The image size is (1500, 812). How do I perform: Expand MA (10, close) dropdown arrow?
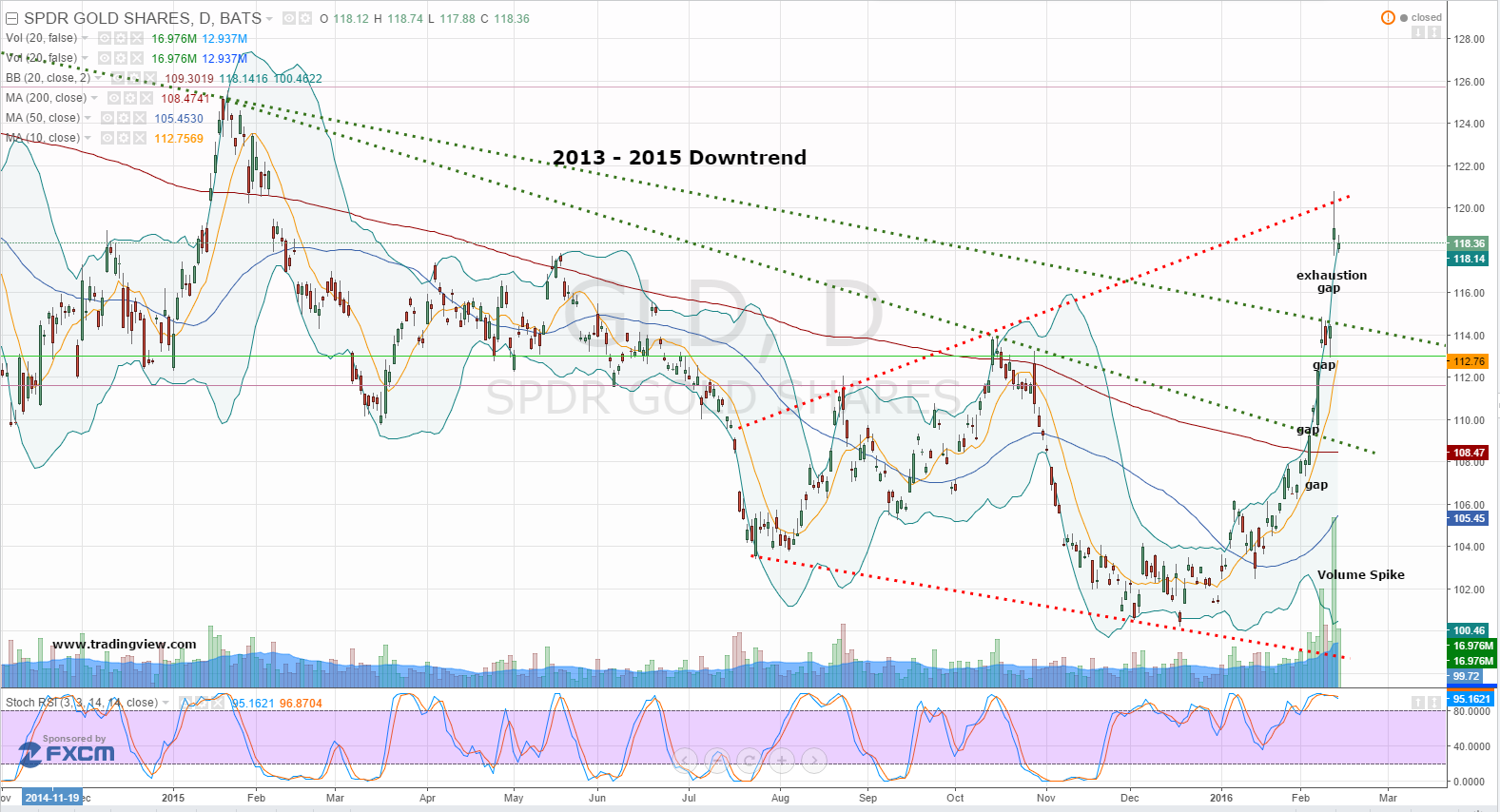pos(88,139)
